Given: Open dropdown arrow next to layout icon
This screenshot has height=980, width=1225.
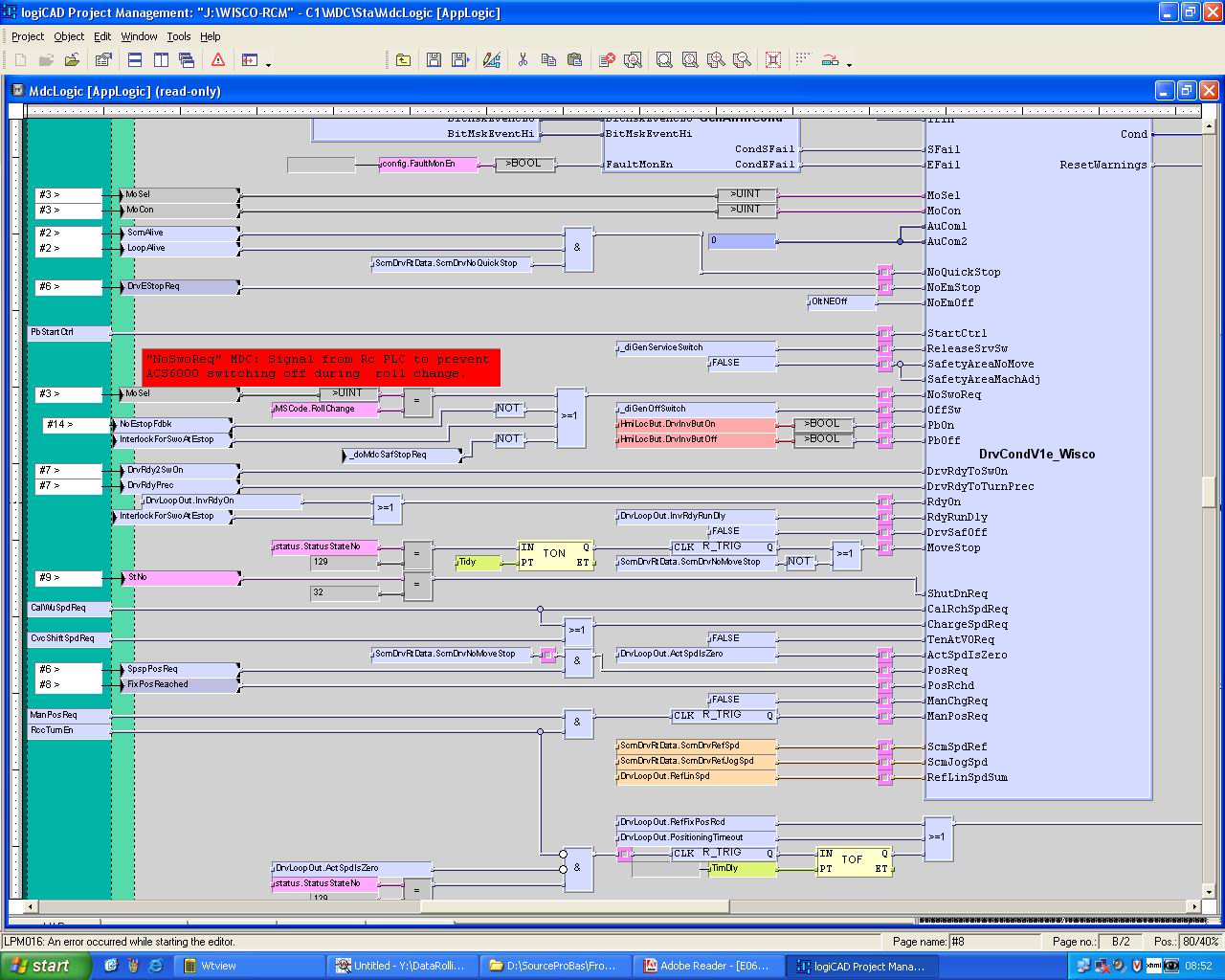Looking at the screenshot, I should [x=268, y=64].
